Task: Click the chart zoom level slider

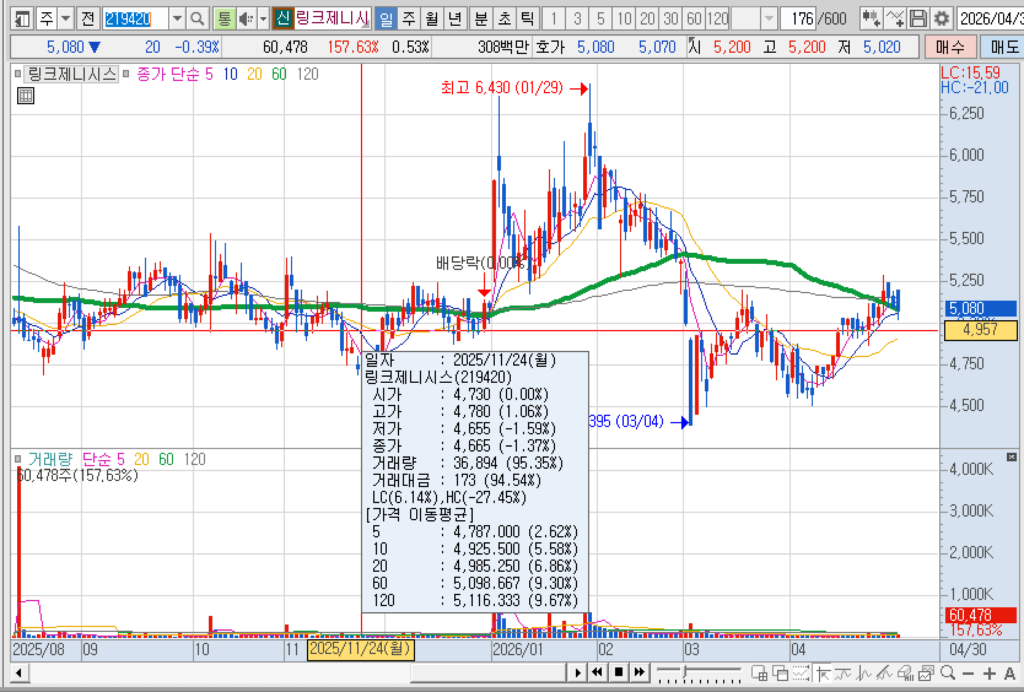Action: (x=699, y=672)
